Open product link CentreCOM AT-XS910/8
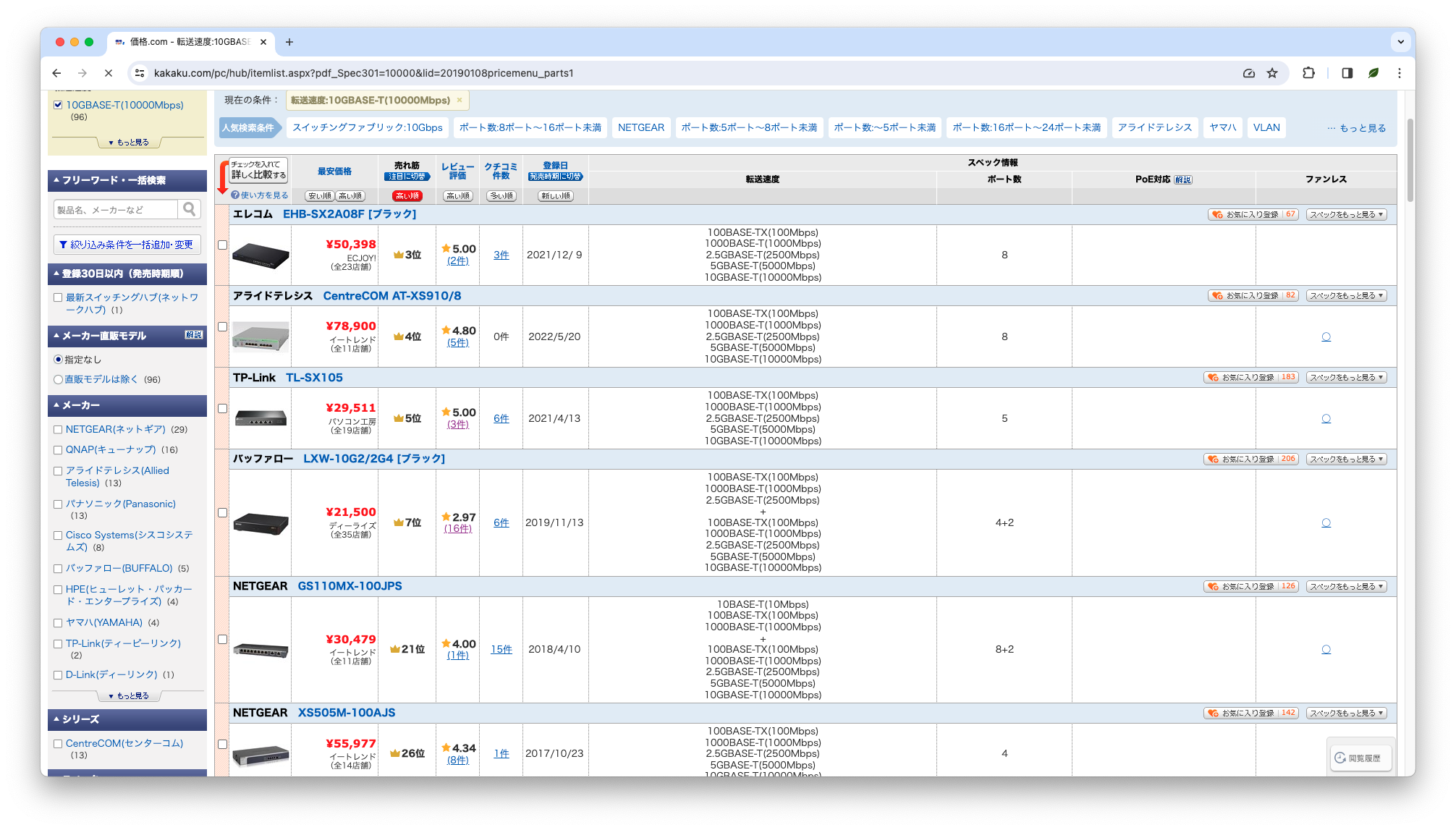Screen dimensions: 1456x830 (392, 296)
